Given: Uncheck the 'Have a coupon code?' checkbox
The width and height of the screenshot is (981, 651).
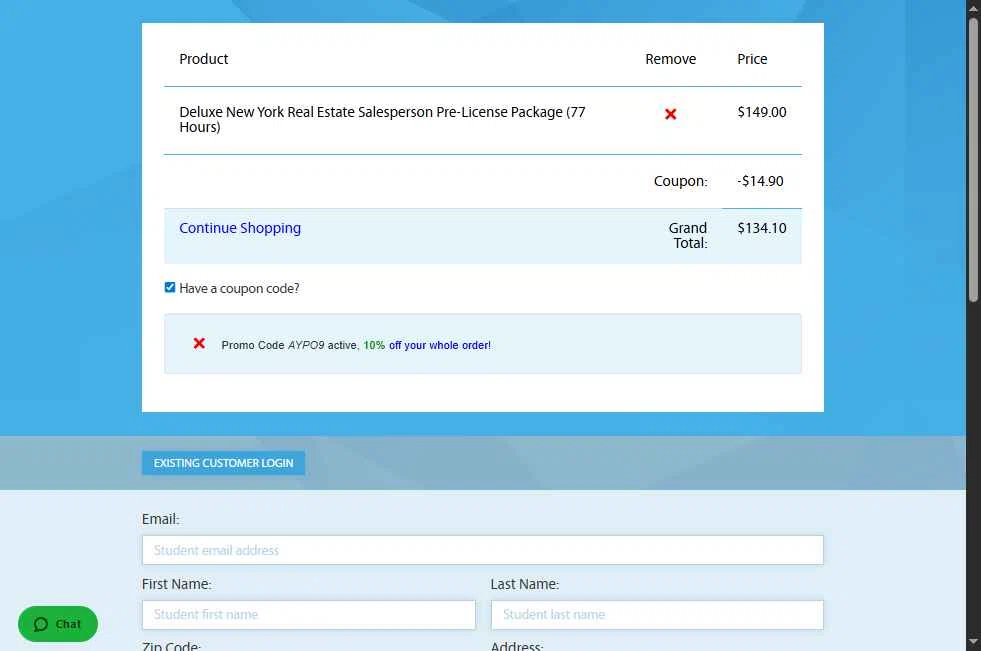Looking at the screenshot, I should pos(170,287).
